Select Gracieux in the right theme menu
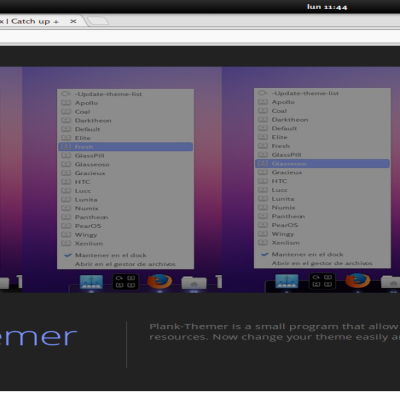400x400 pixels. [x=322, y=172]
